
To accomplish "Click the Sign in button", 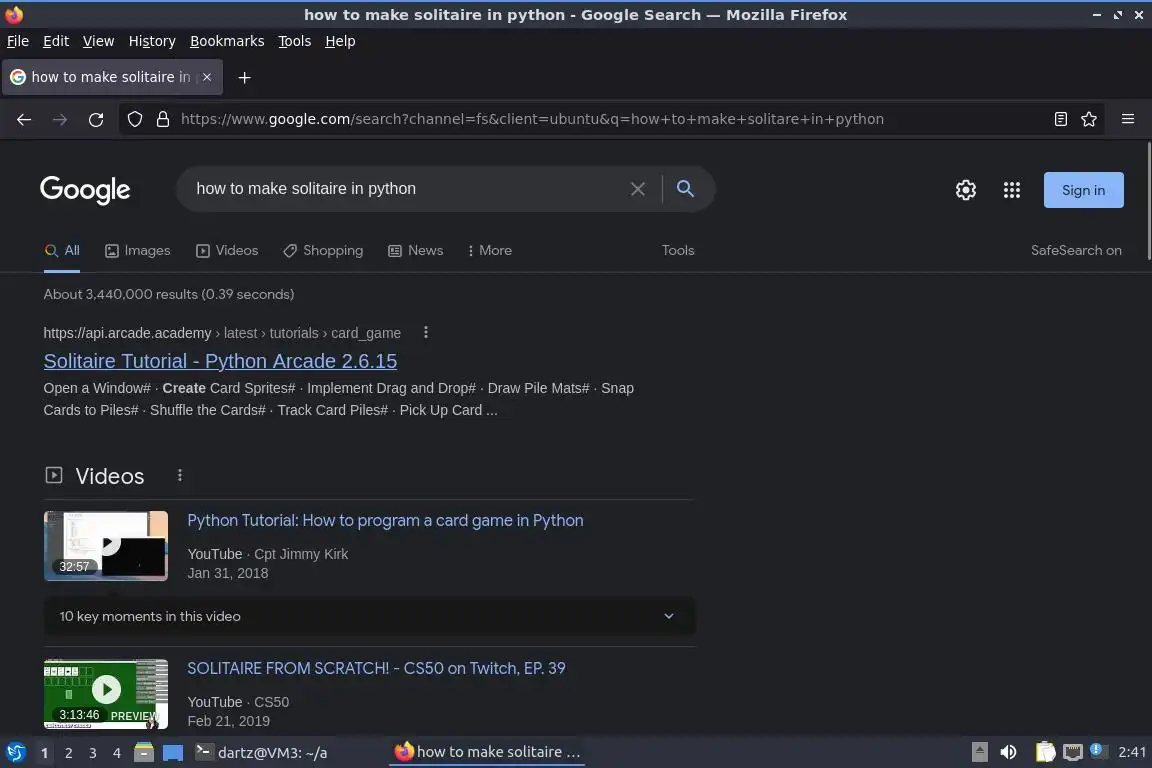I will [x=1083, y=190].
